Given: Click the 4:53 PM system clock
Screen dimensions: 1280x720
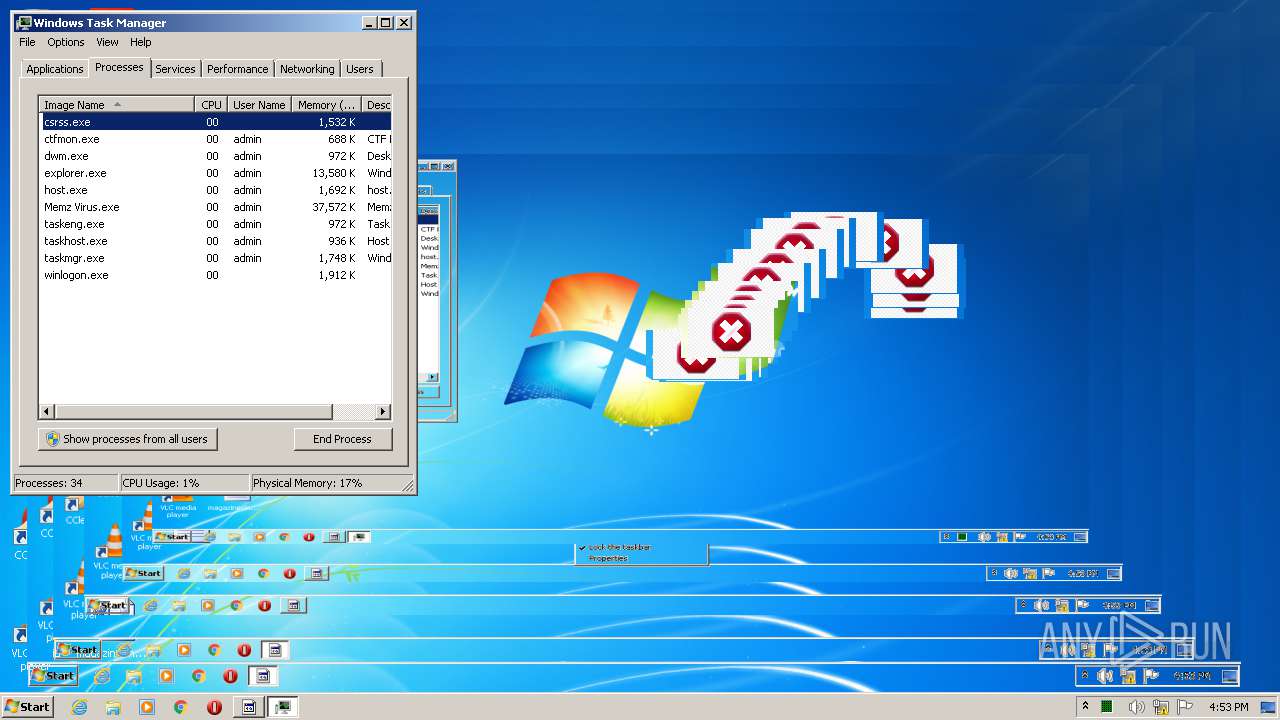Looking at the screenshot, I should click(1229, 707).
